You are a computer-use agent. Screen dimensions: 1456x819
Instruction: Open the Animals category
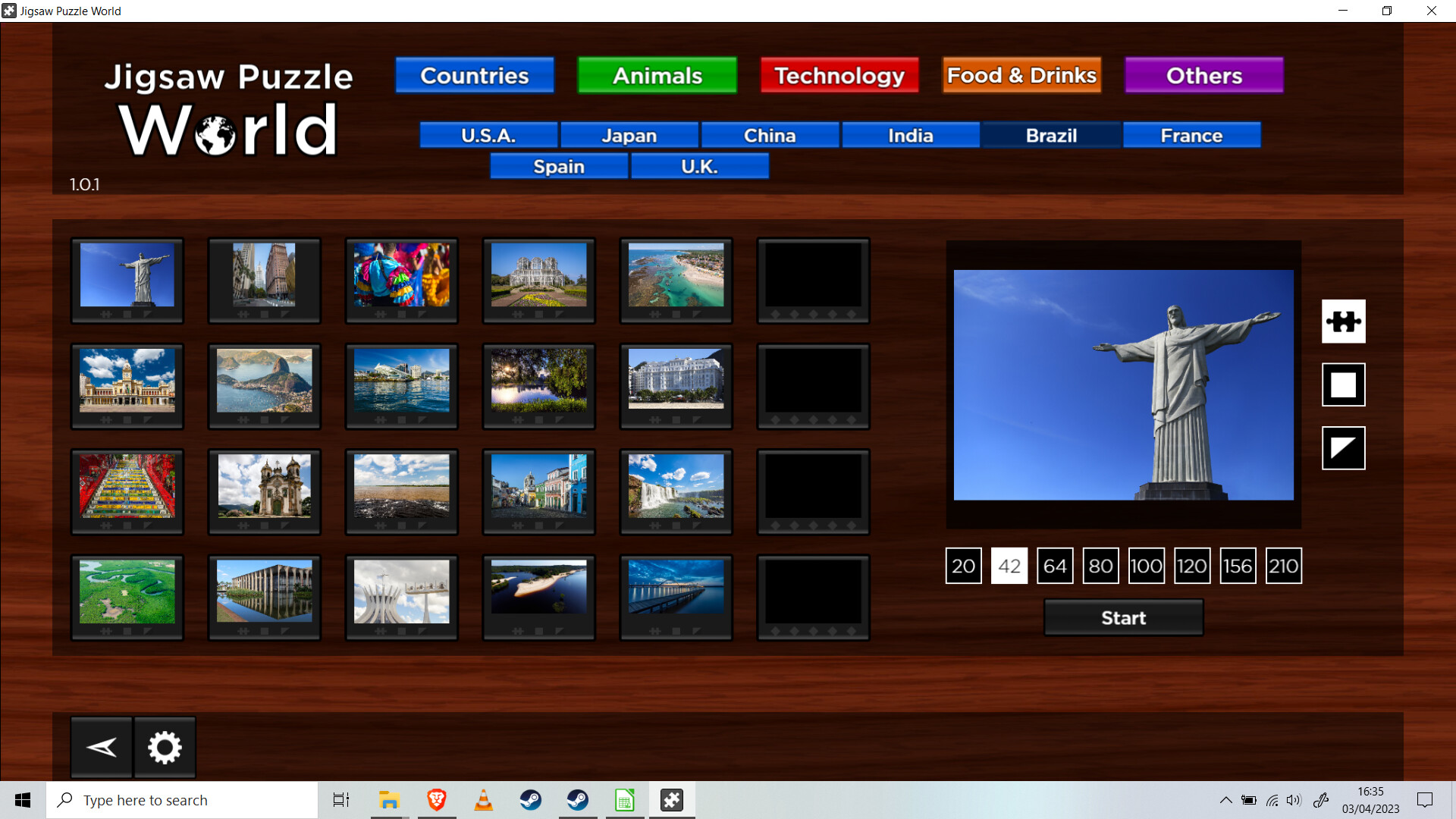click(x=657, y=75)
